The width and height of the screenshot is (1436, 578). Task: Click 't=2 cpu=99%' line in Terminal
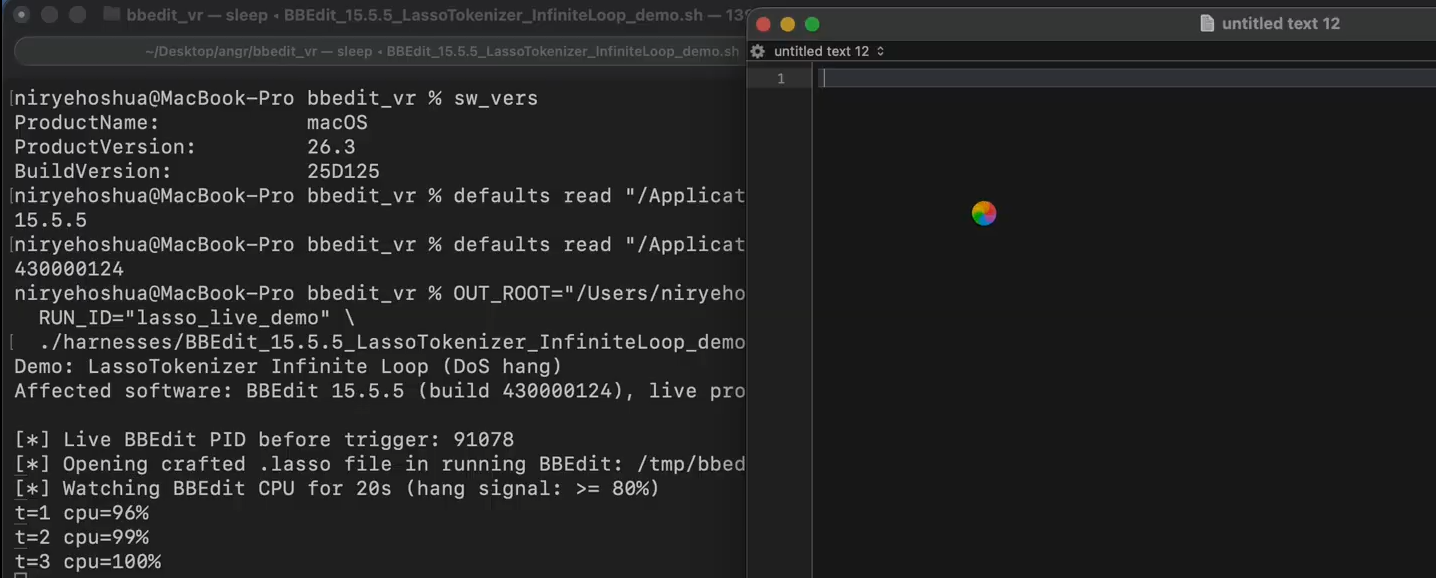tap(81, 538)
